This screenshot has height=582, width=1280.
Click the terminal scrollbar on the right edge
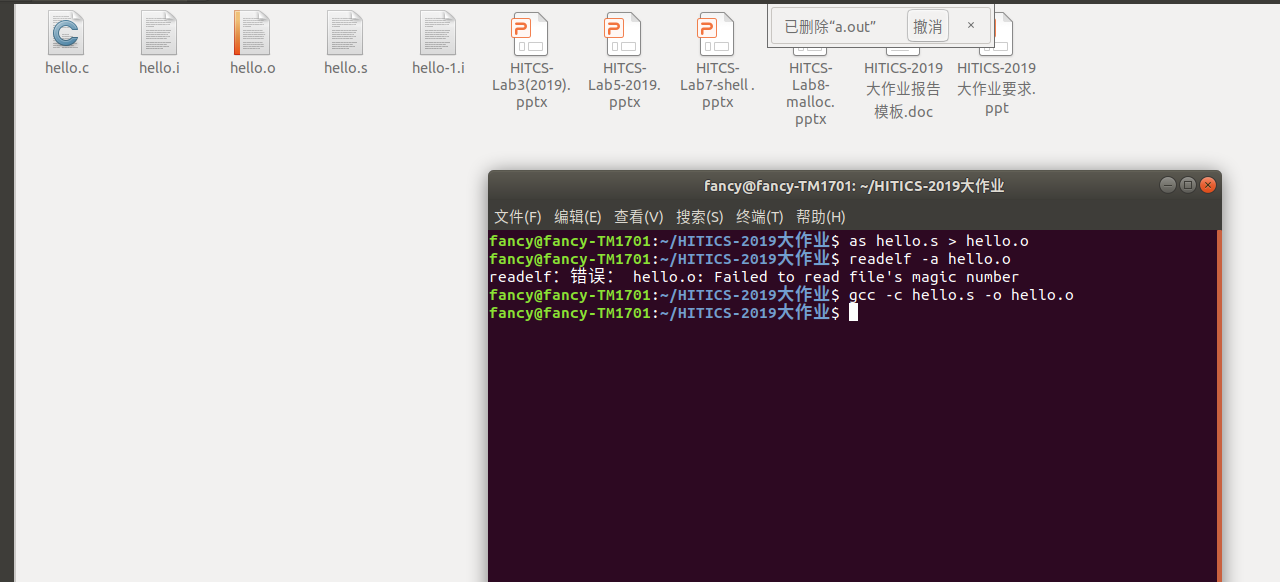click(1219, 405)
